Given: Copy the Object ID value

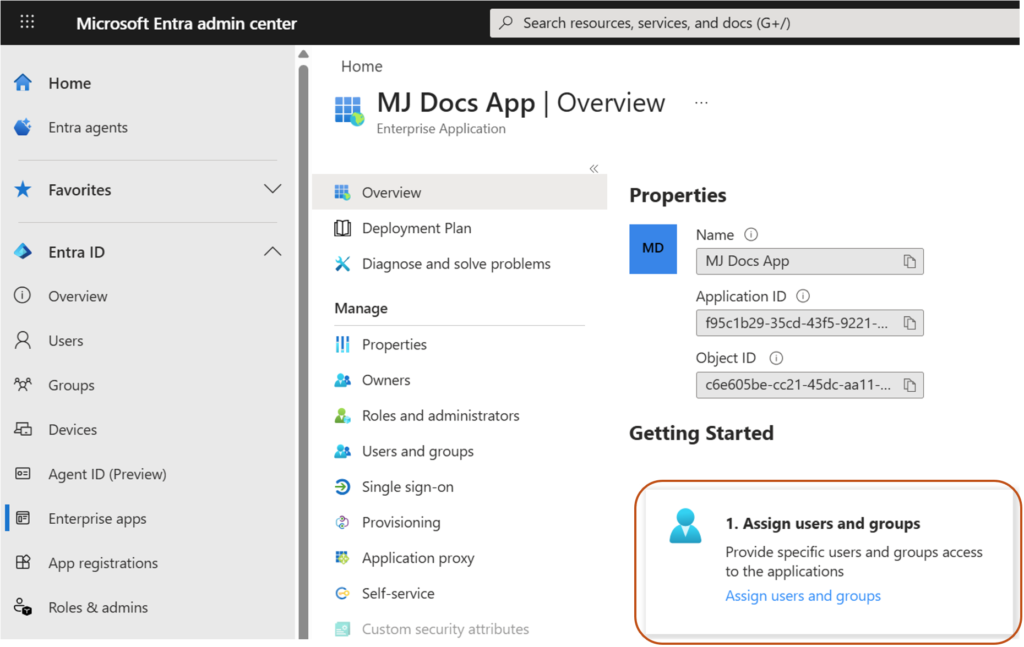Looking at the screenshot, I should click(x=909, y=385).
